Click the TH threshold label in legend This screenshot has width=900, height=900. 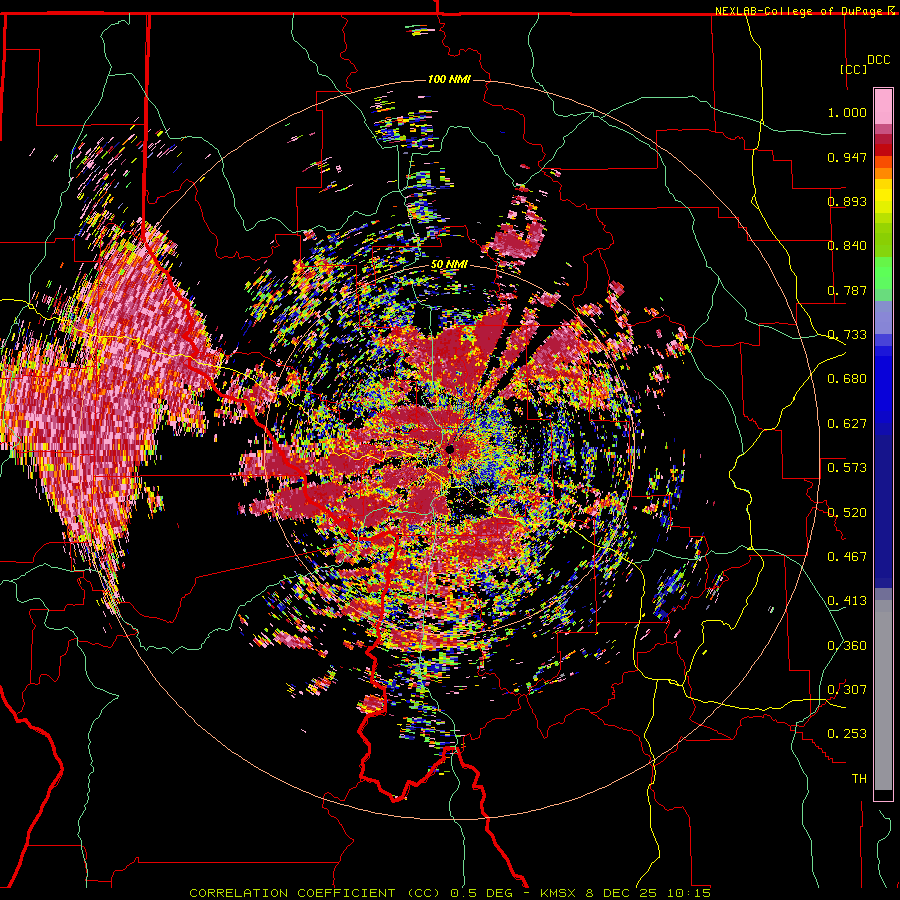(859, 779)
